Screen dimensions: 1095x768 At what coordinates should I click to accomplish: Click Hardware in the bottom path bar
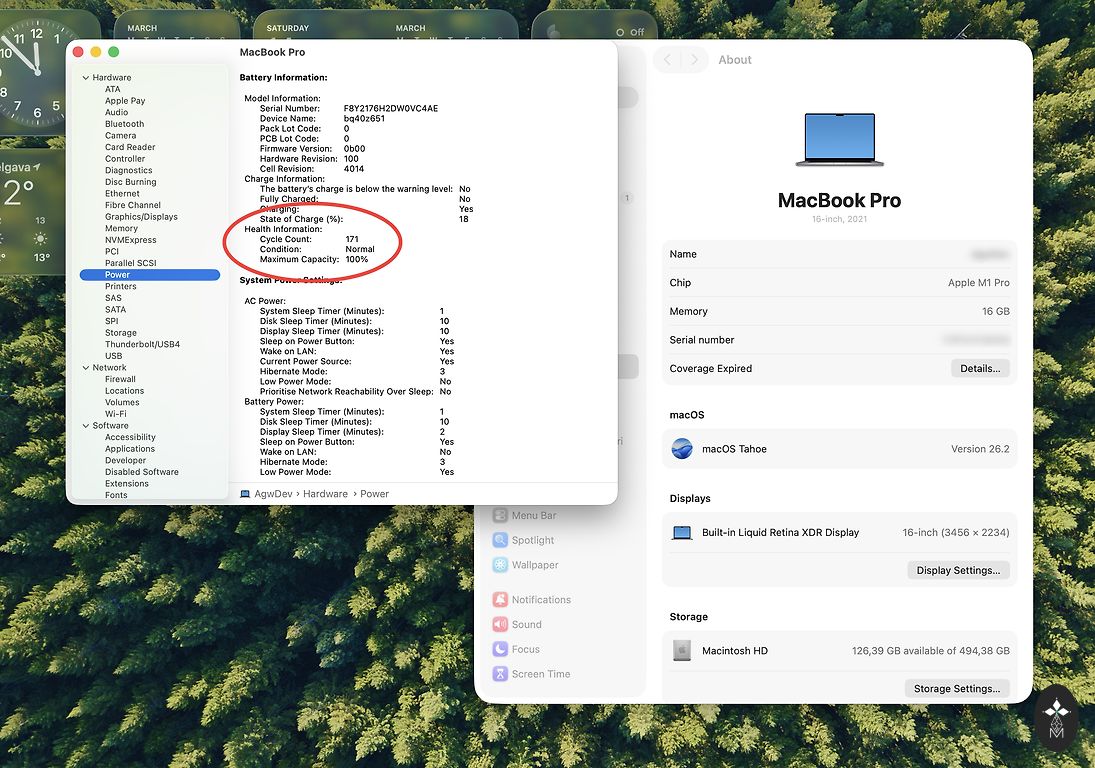(326, 494)
